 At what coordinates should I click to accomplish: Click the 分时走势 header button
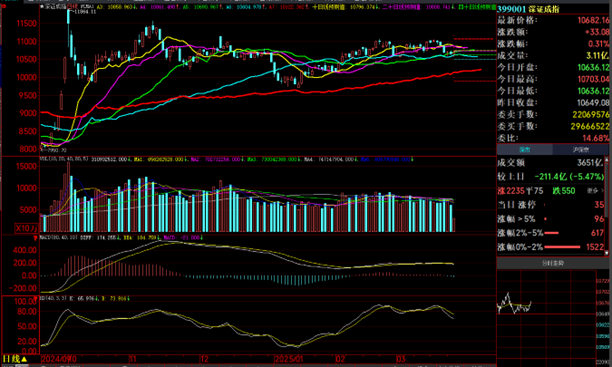pyautogui.click(x=553, y=263)
